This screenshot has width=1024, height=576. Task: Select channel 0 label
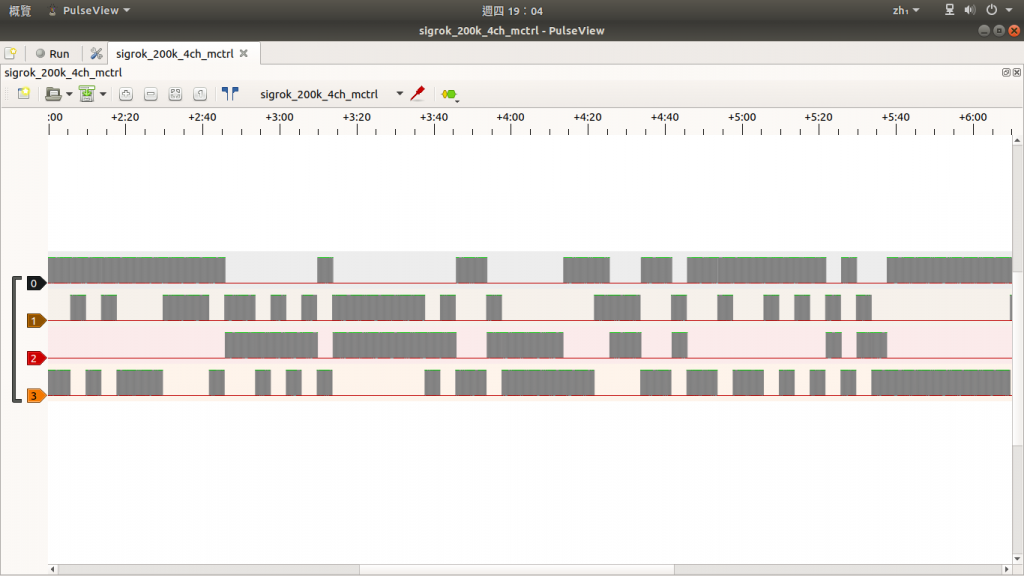(x=36, y=283)
